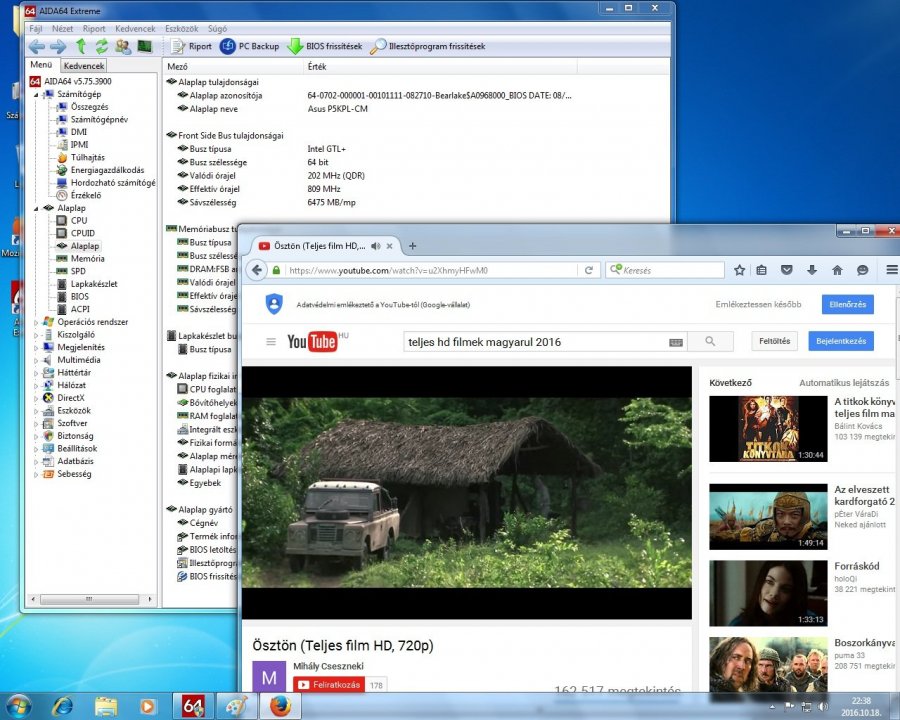Viewport: 900px width, 720px height.
Task: Click BIOS frissítések in the toolbar
Action: click(x=324, y=47)
